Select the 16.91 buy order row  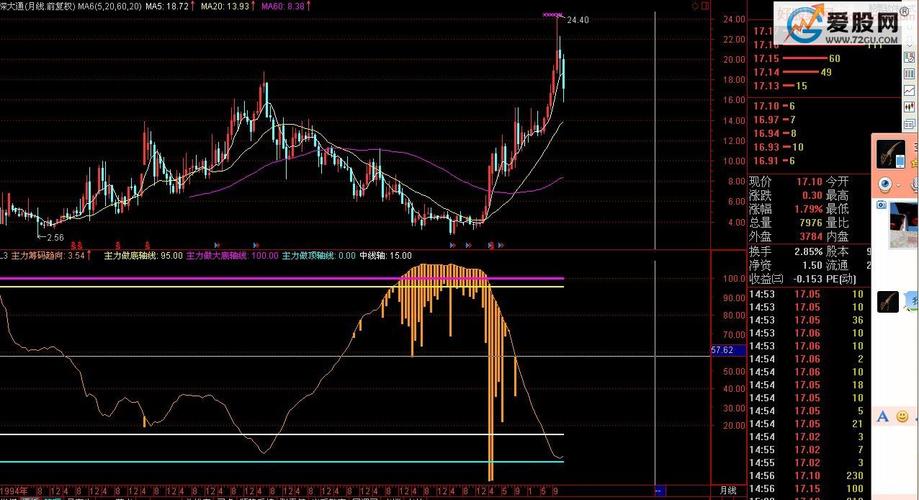774,161
